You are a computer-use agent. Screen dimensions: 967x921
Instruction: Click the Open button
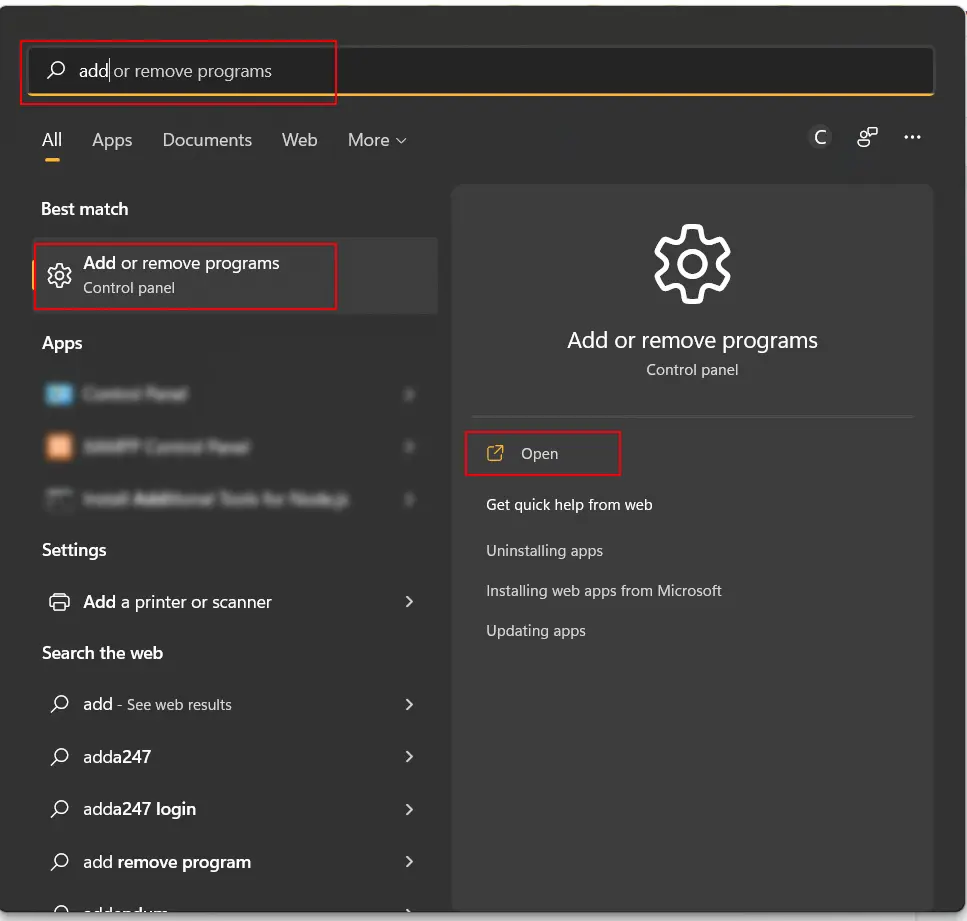(542, 453)
